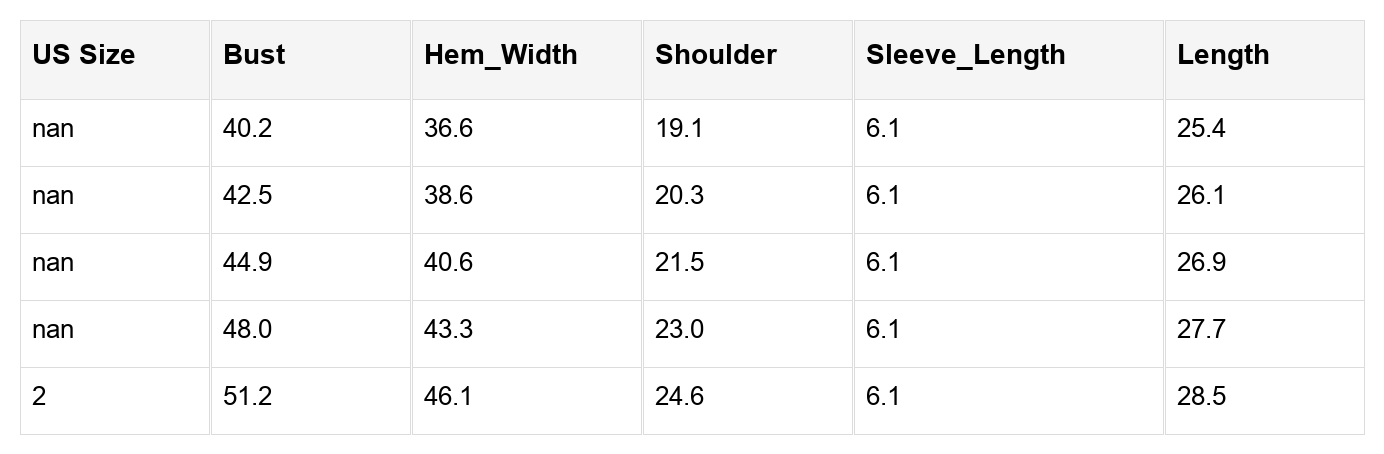Select the Hem_Width value 40.6

pos(448,263)
